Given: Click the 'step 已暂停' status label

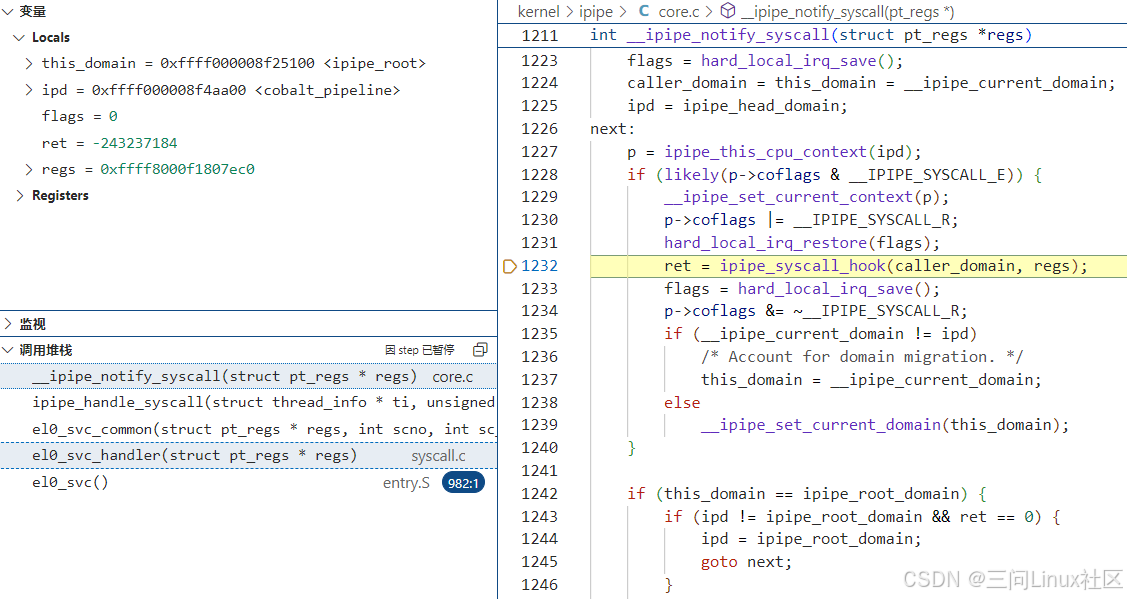Looking at the screenshot, I should pos(420,350).
